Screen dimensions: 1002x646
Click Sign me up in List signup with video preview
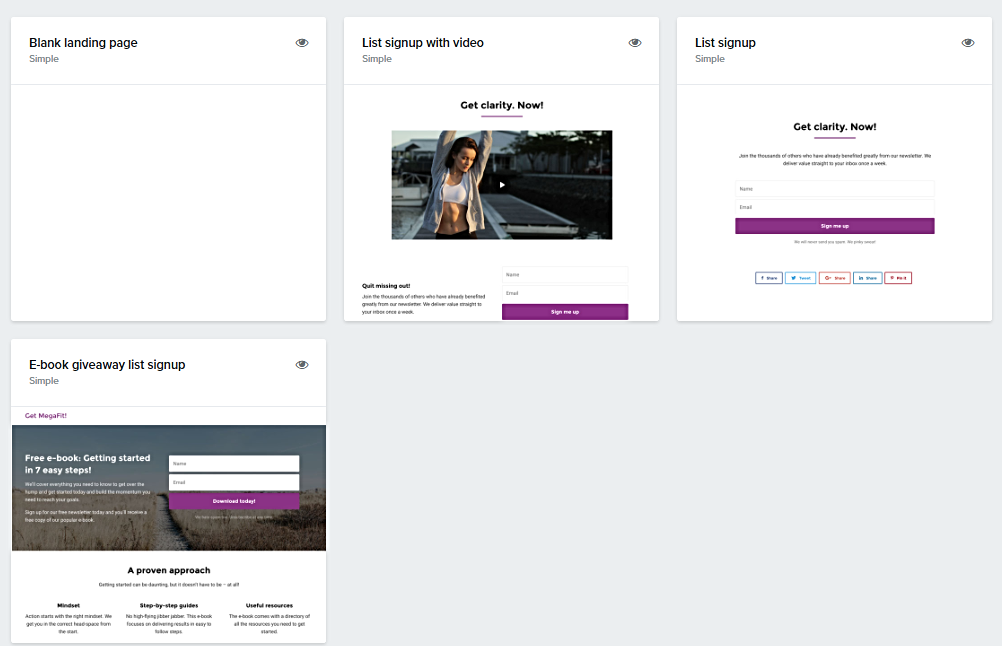(565, 312)
